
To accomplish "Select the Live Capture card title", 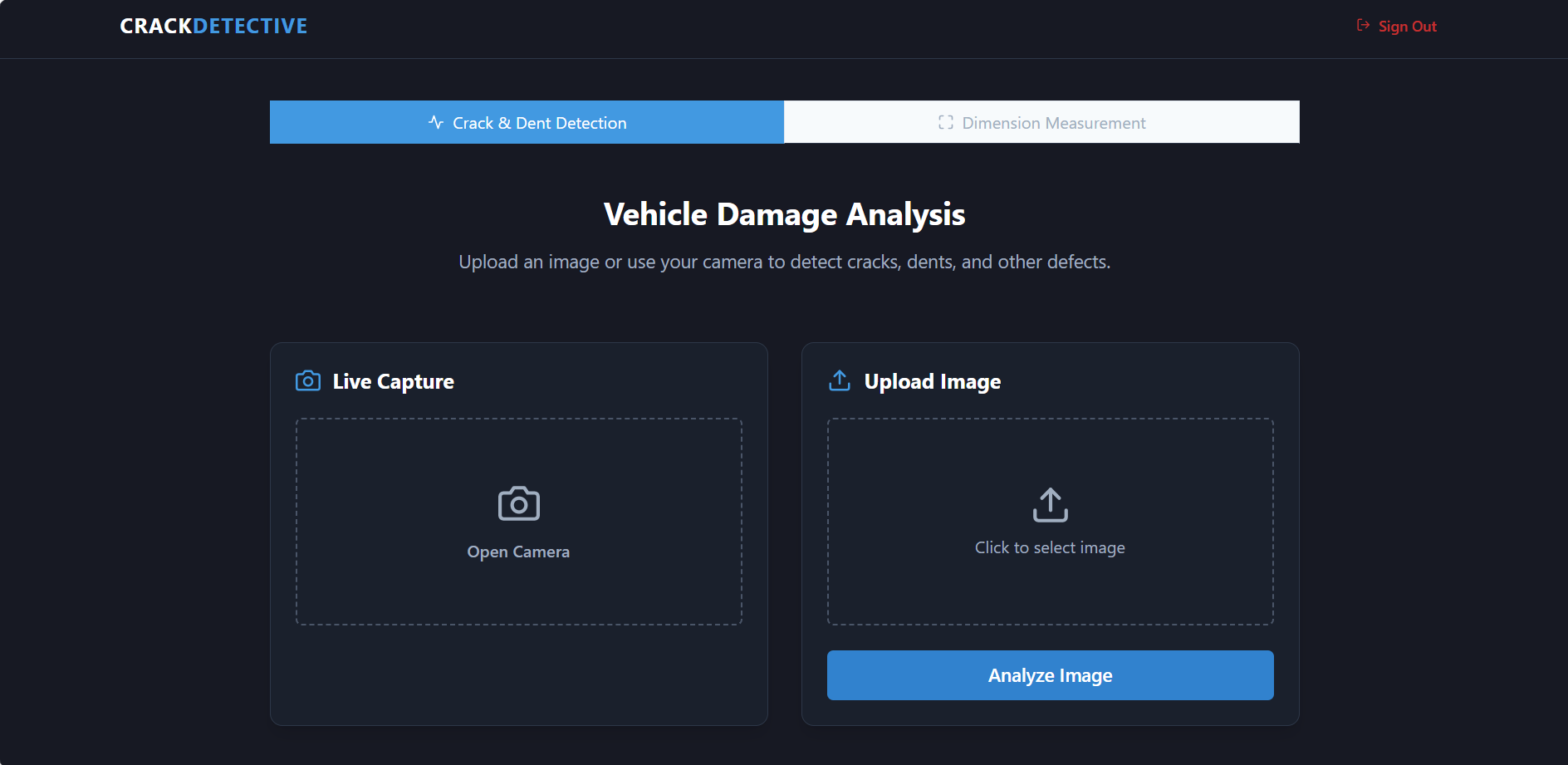I will [393, 382].
